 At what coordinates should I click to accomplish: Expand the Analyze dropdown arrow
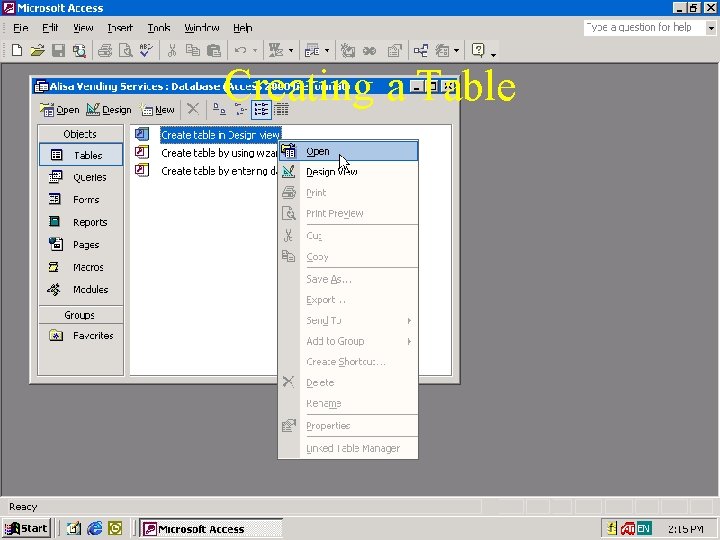[327, 51]
